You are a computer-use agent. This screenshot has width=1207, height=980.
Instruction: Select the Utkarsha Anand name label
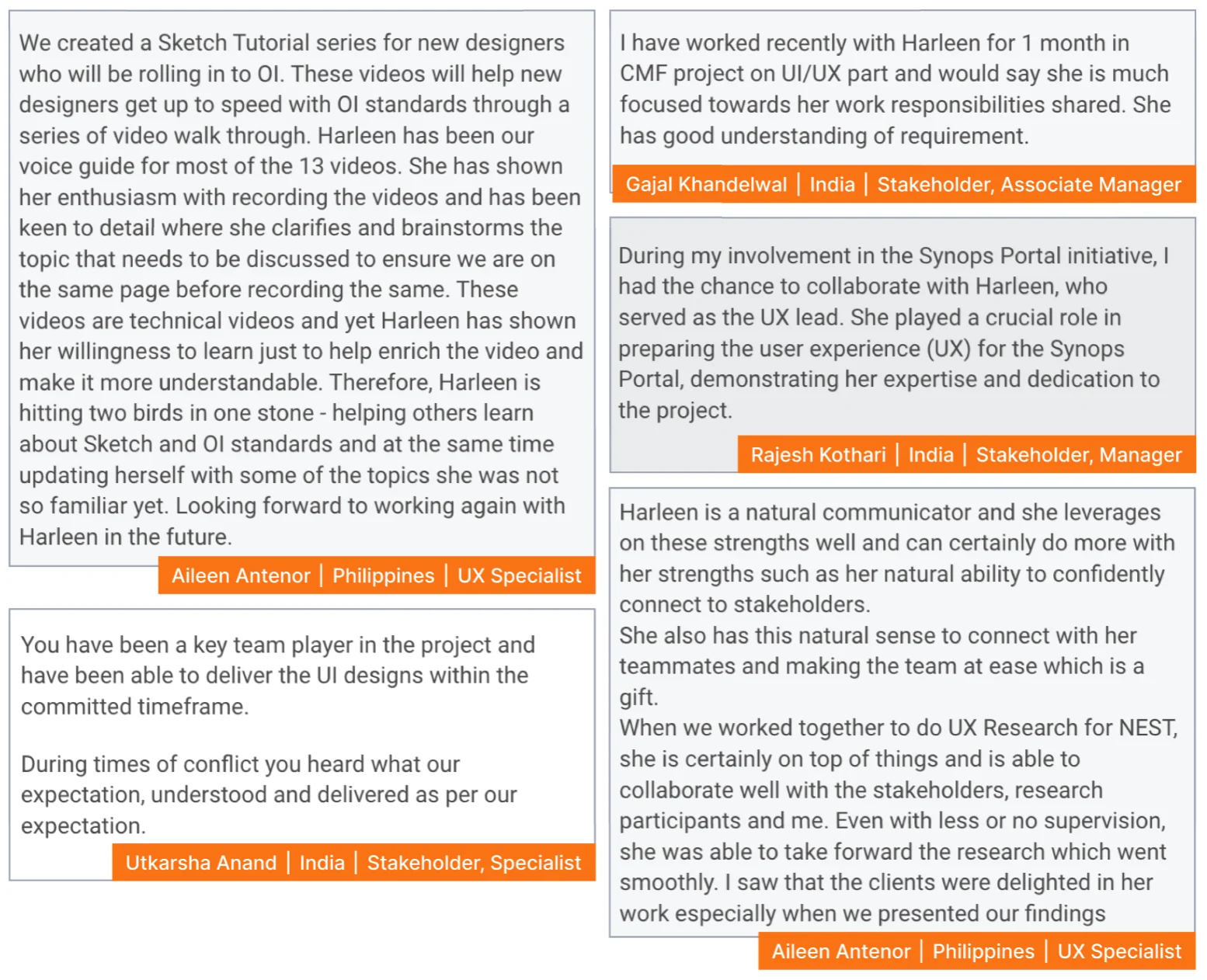(x=201, y=863)
